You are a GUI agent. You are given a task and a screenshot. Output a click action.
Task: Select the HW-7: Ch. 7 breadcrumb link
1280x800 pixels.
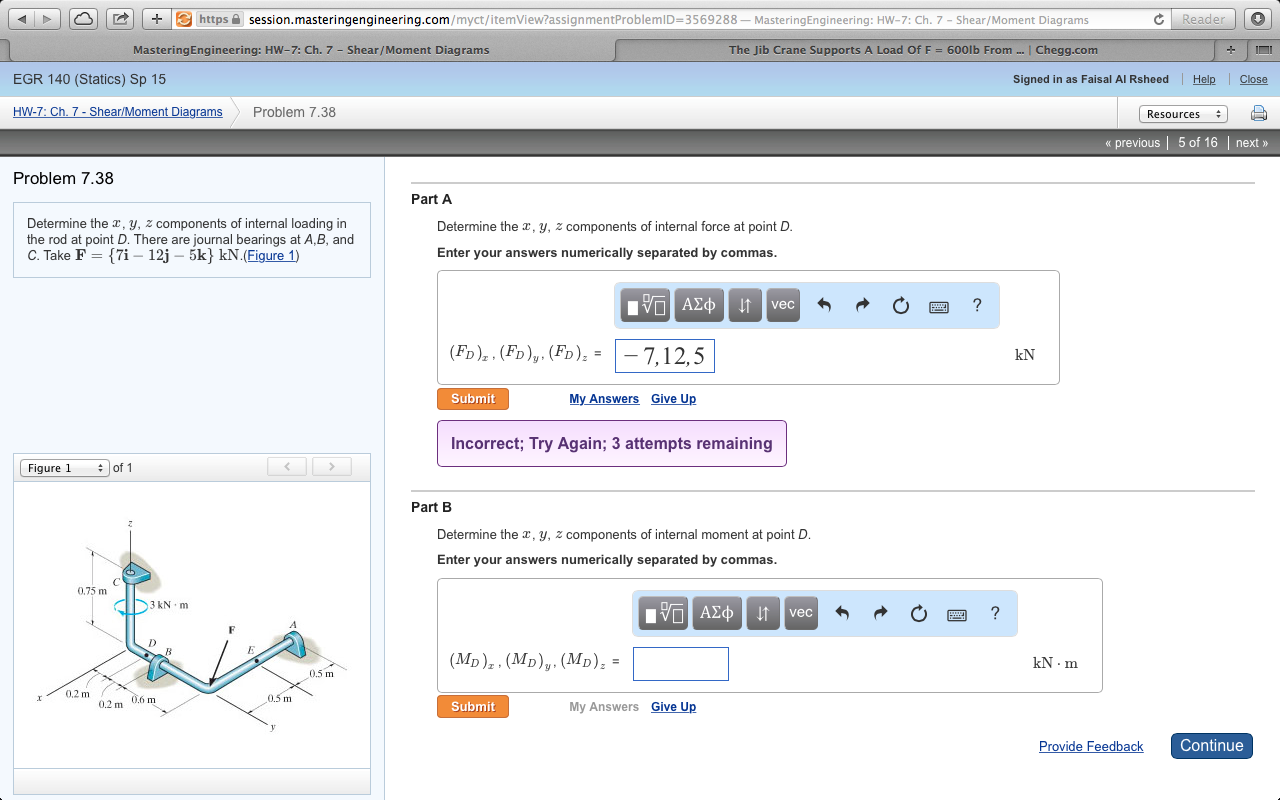[118, 112]
